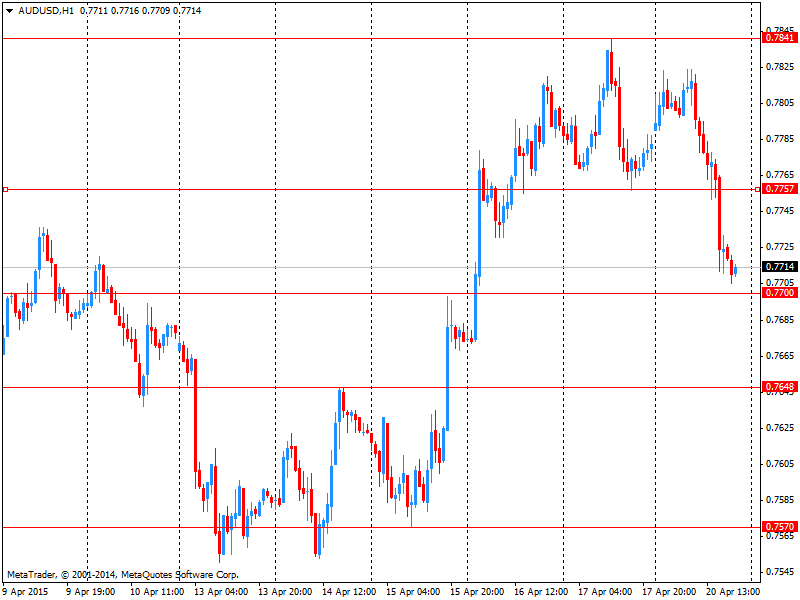
Task: Click the 13 Apr 04:00 time axis label
Action: coord(221,592)
